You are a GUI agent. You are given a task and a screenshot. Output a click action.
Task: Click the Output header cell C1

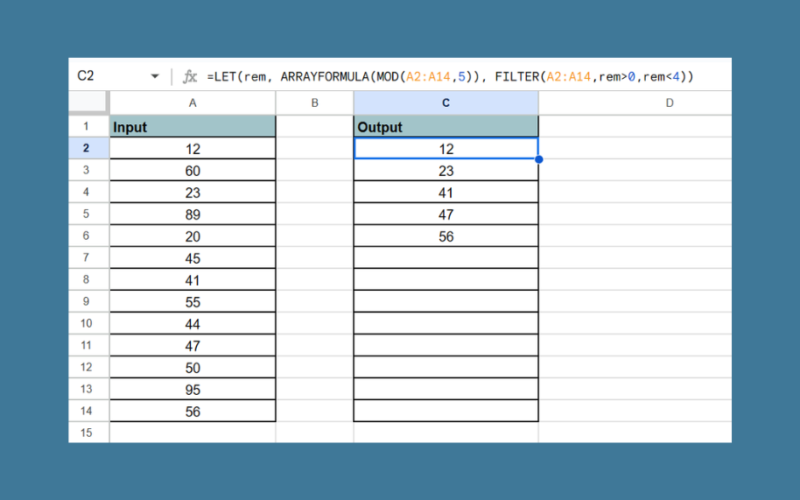(446, 127)
